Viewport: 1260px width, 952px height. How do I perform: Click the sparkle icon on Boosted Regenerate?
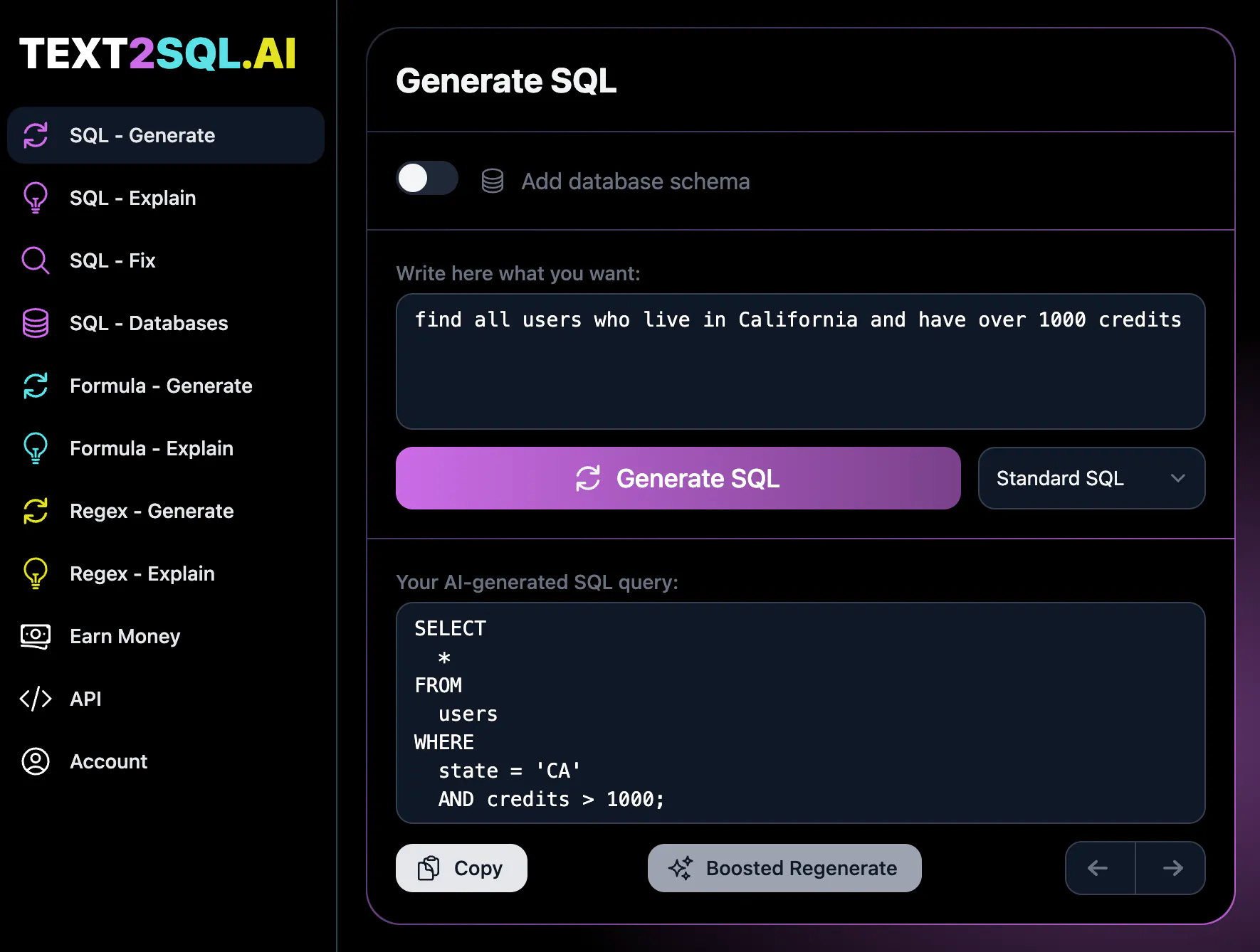680,868
